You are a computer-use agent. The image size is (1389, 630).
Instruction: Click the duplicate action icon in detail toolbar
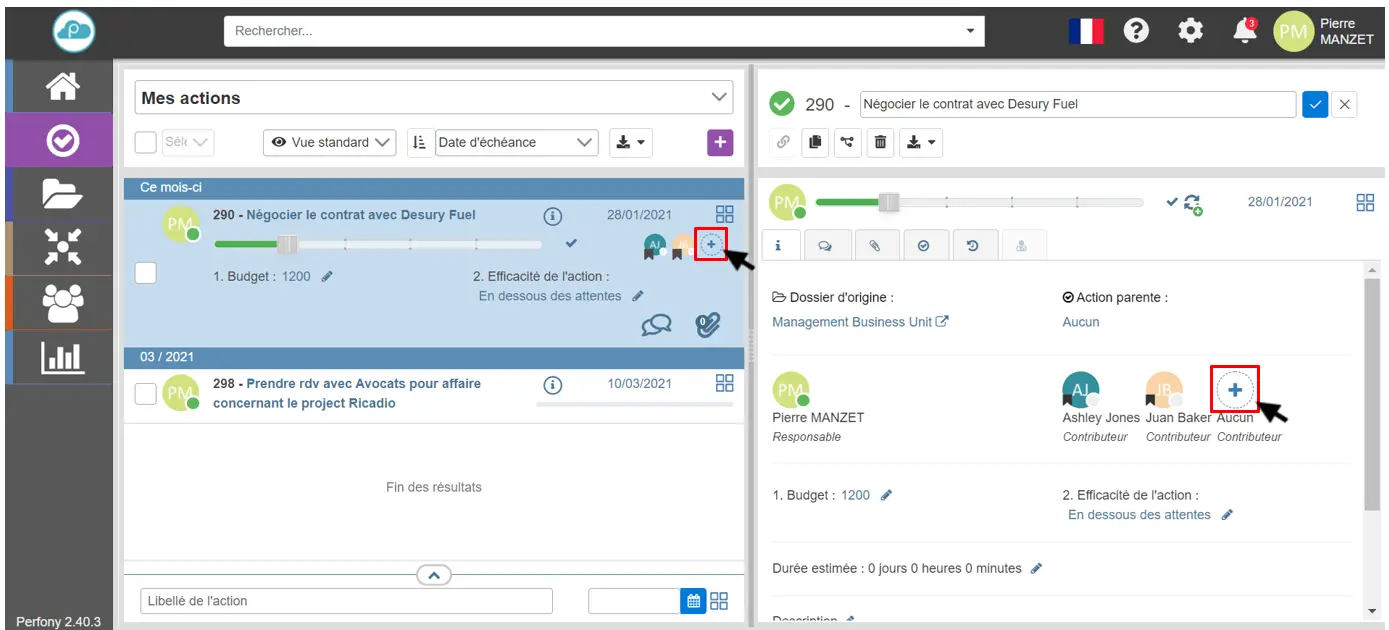(x=815, y=143)
